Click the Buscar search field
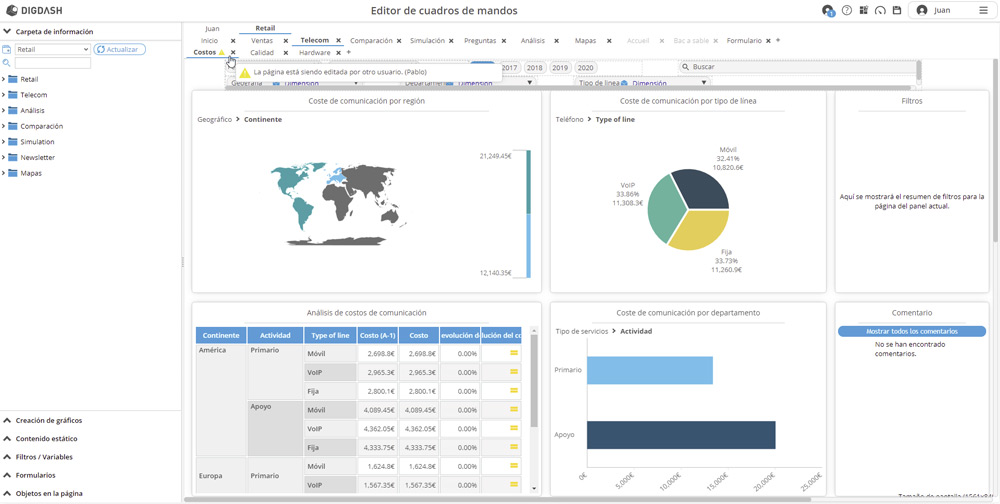Screen dimensions: 1000x504 pyautogui.click(x=797, y=67)
